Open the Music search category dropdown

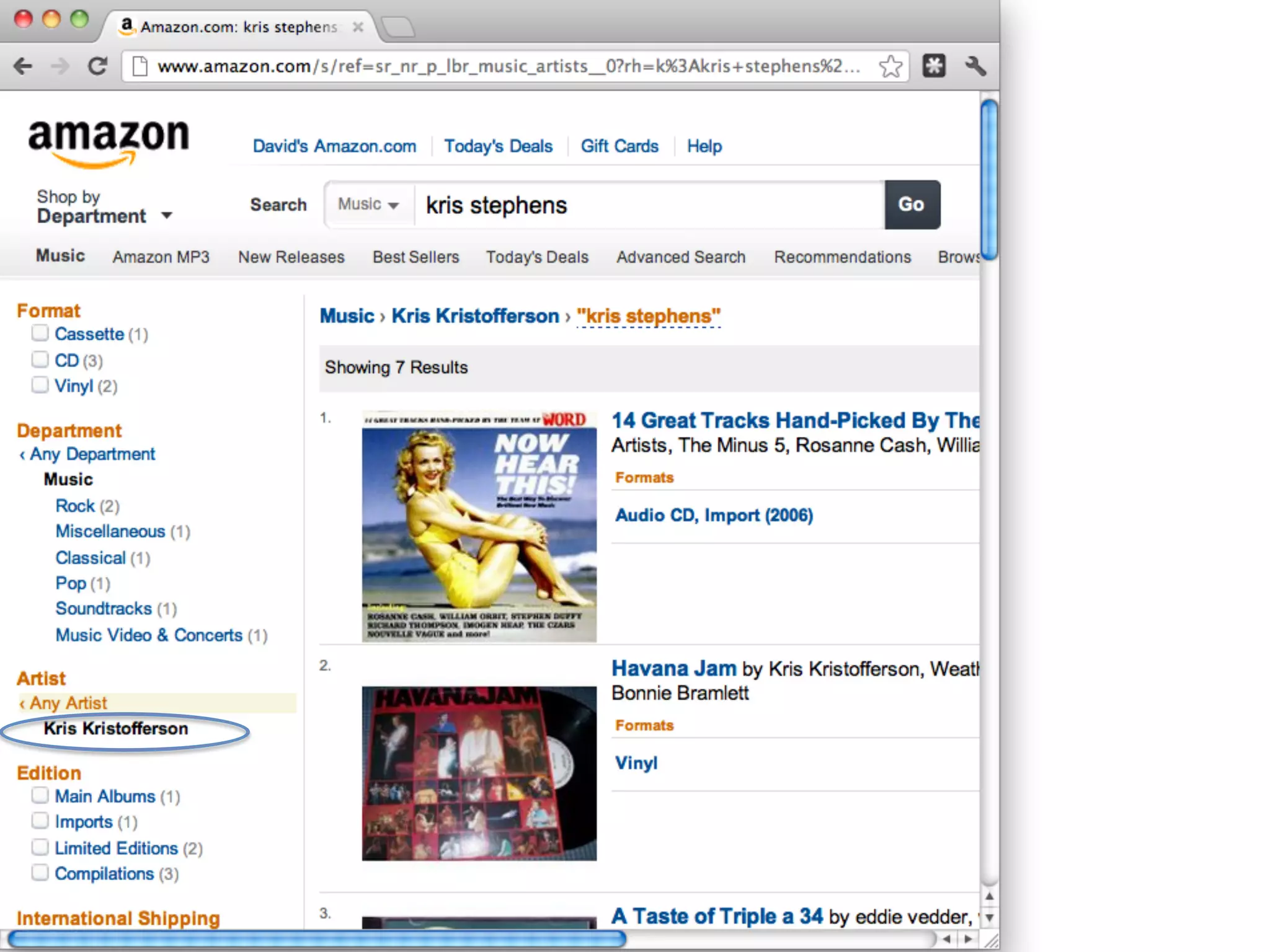pyautogui.click(x=369, y=205)
